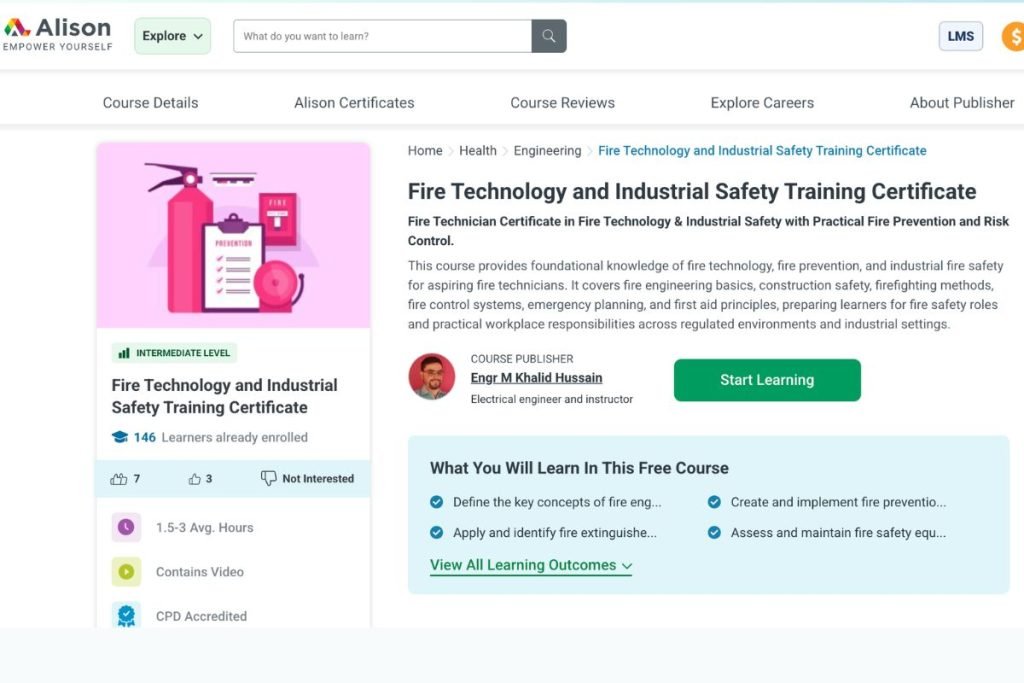This screenshot has height=683, width=1024.
Task: Click checkmark beside Define the key concepts
Action: point(437,501)
